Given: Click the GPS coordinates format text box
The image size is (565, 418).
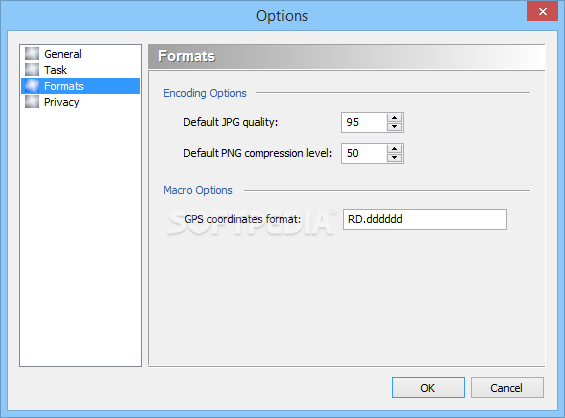Looking at the screenshot, I should [x=425, y=219].
